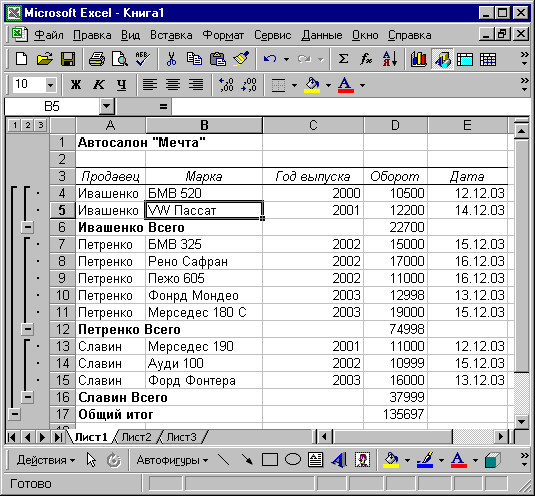Open the Автофигуры shapes button
The width and height of the screenshot is (535, 496).
coord(172,460)
